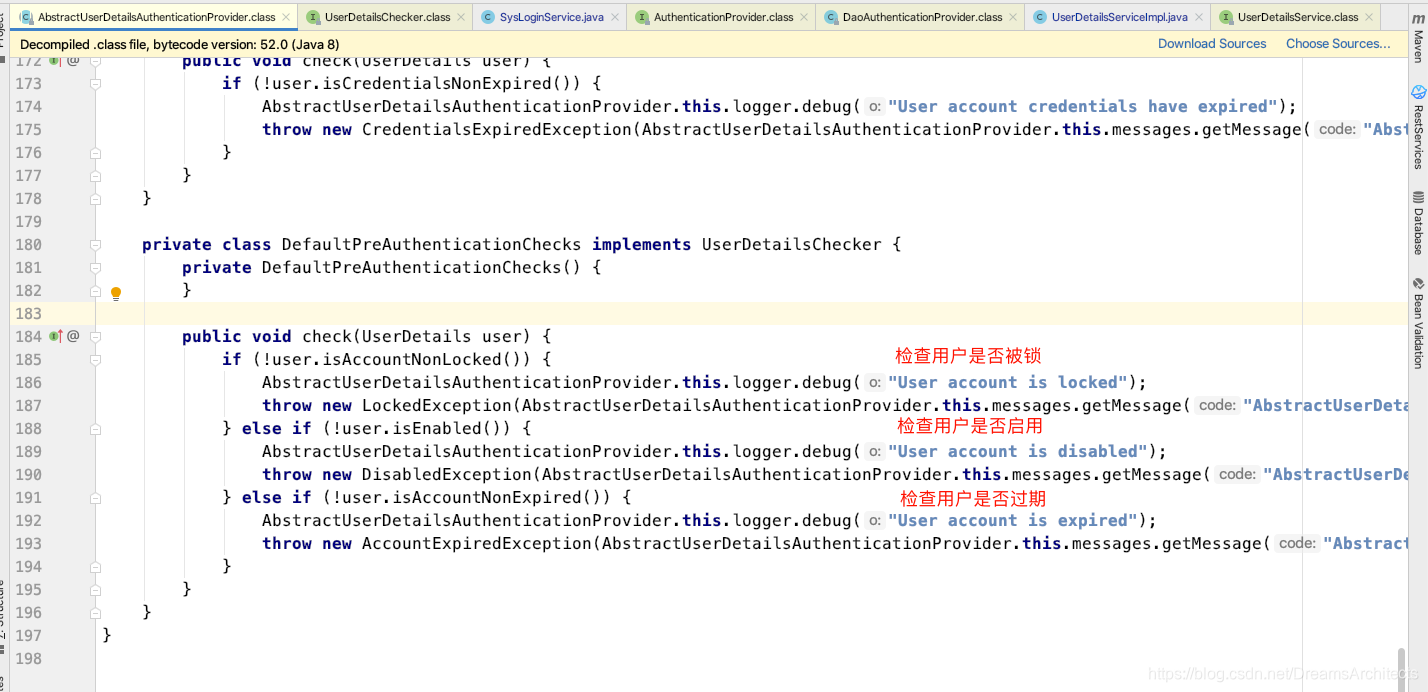This screenshot has height=692, width=1428.
Task: Click the Decompiled .class file banner text
Action: coord(179,44)
